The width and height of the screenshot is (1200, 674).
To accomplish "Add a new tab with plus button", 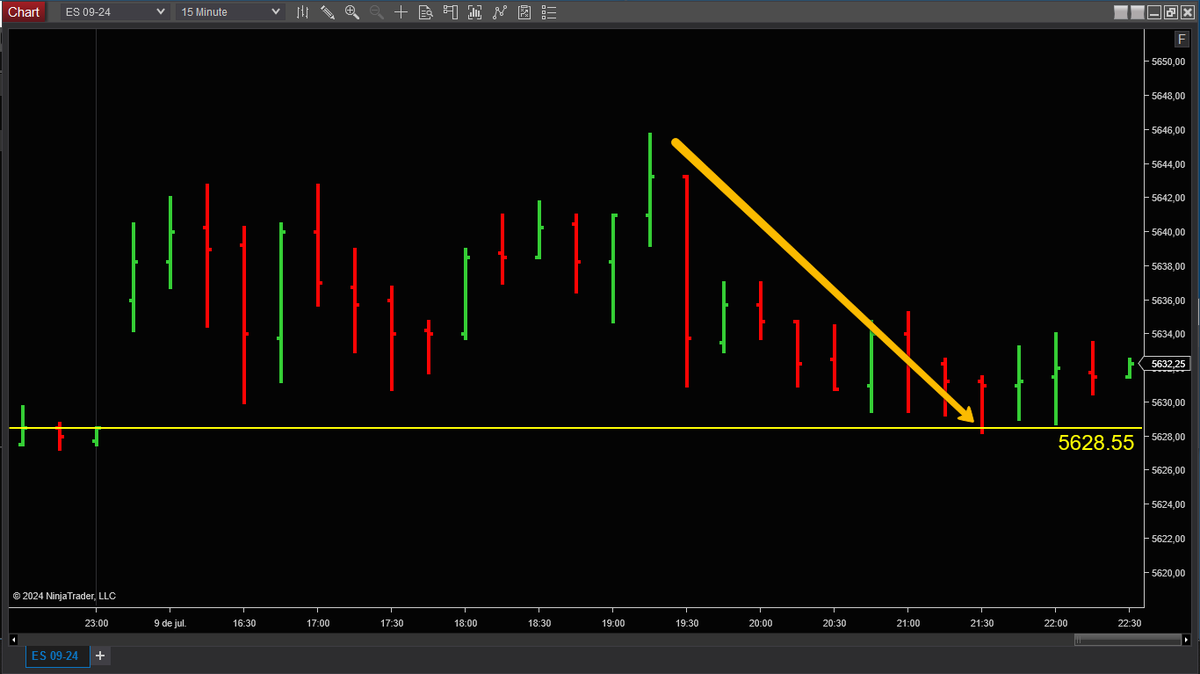I will [100, 656].
